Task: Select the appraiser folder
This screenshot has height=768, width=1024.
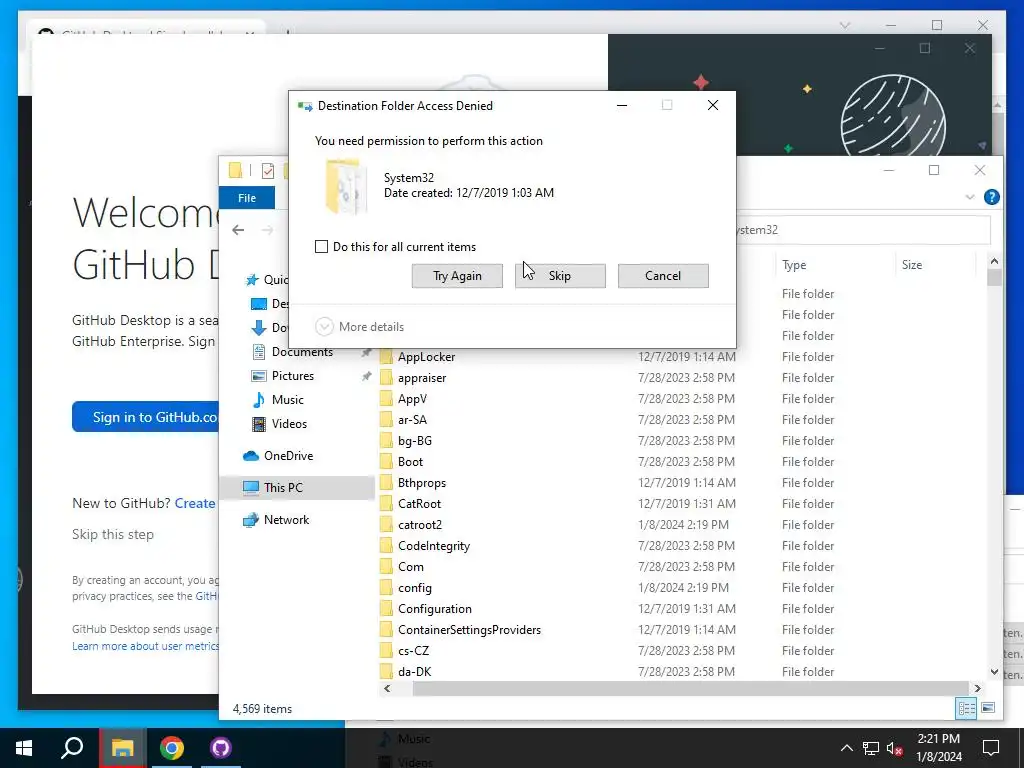Action: (422, 378)
